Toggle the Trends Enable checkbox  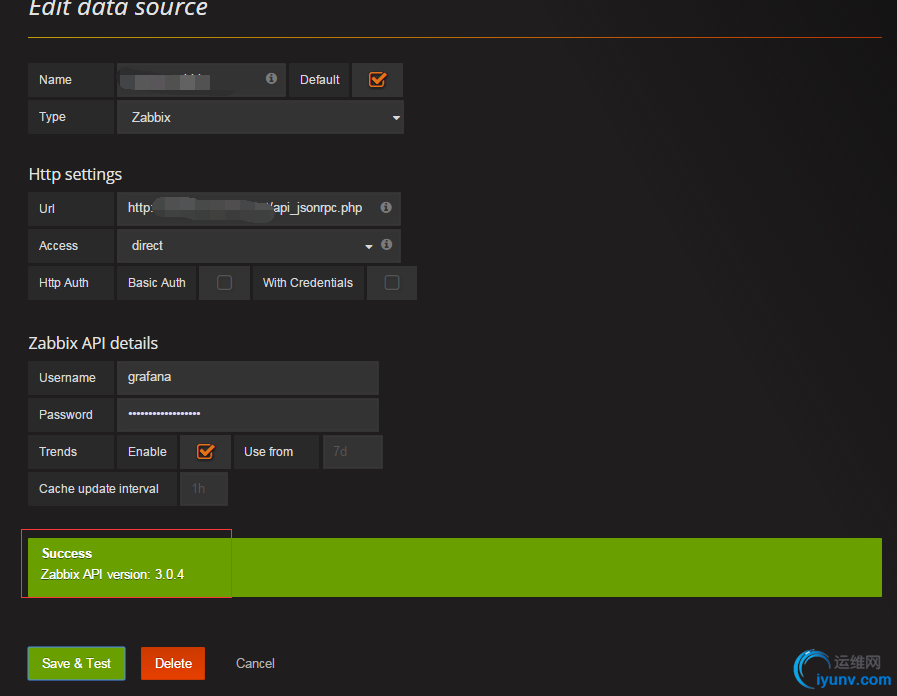pyautogui.click(x=205, y=451)
